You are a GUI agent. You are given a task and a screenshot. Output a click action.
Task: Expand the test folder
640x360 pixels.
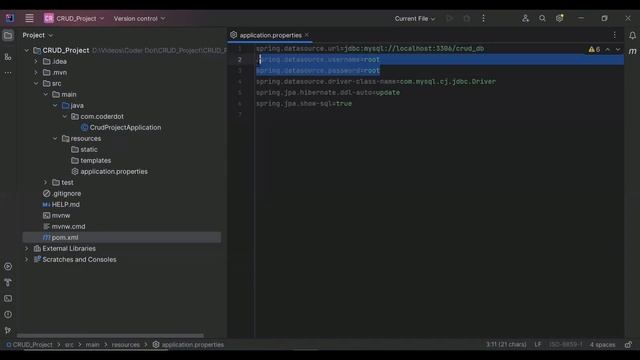46,182
